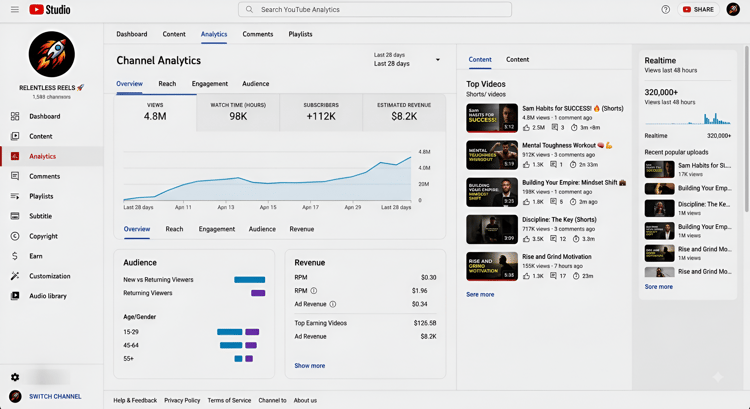This screenshot has width=750, height=409.
Task: Click SWITCH CHANNEL at the bottom left
Action: (x=55, y=397)
